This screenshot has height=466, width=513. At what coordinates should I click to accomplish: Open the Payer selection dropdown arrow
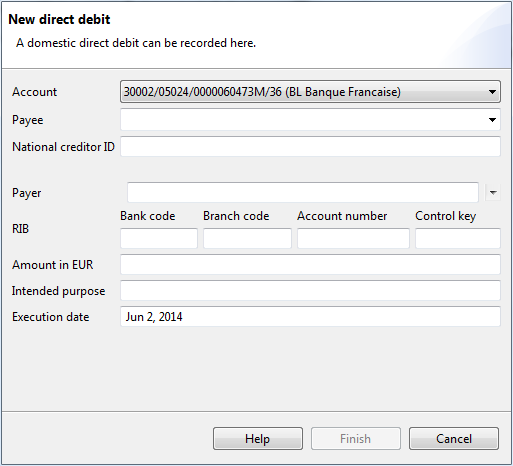(493, 192)
